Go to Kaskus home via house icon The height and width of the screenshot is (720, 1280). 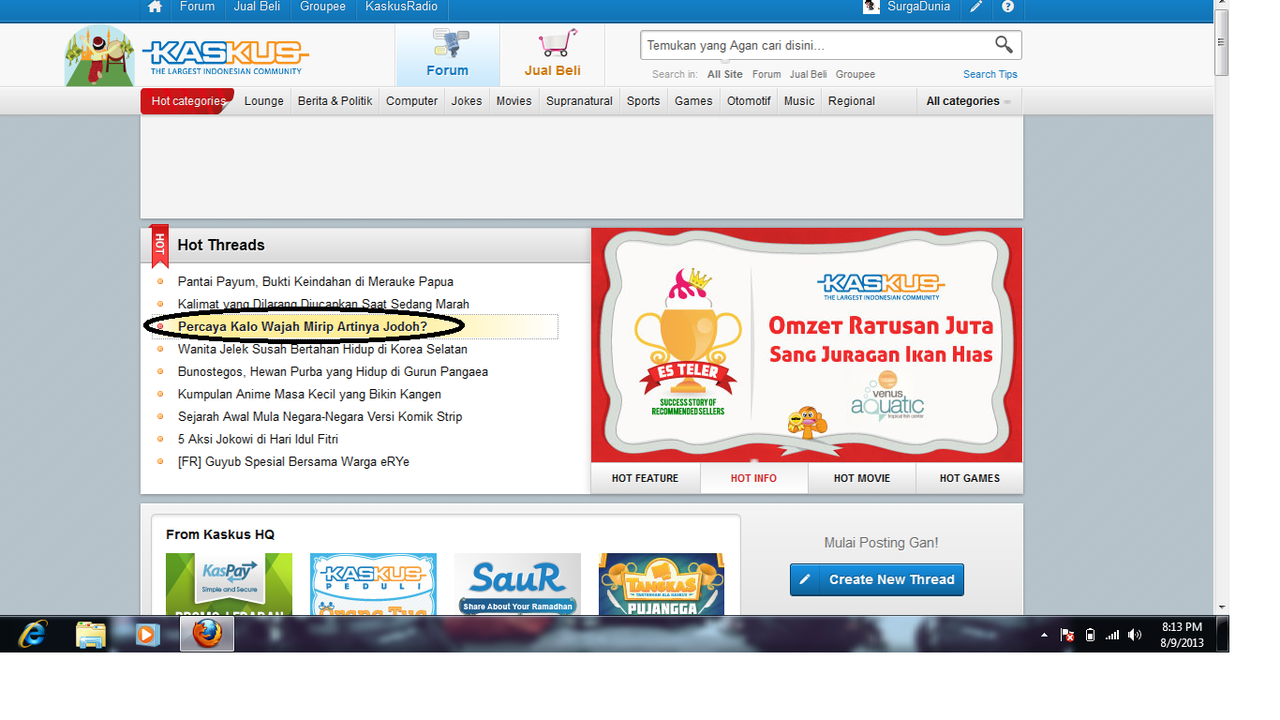tap(154, 7)
